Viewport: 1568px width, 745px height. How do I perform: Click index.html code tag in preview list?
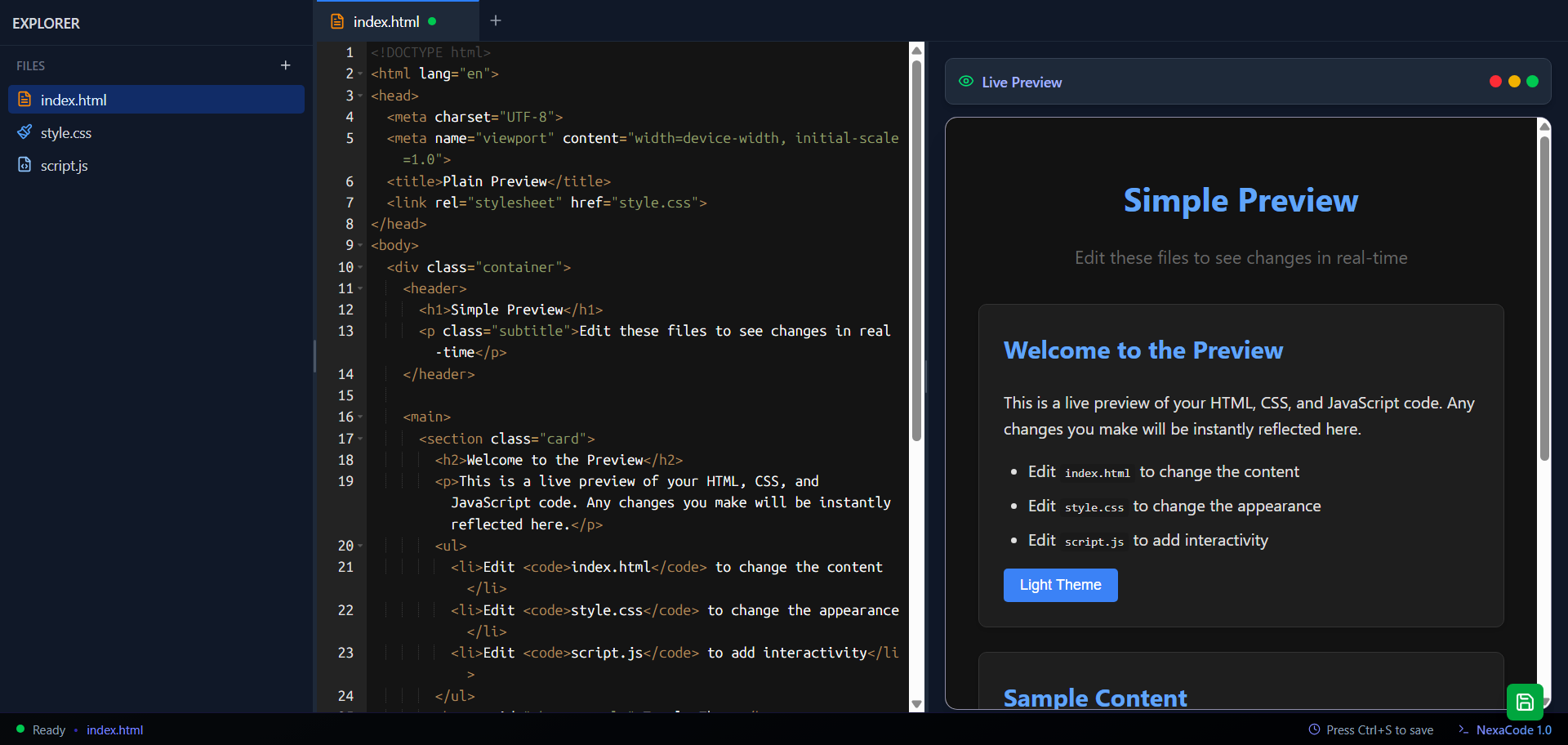pos(1098,472)
